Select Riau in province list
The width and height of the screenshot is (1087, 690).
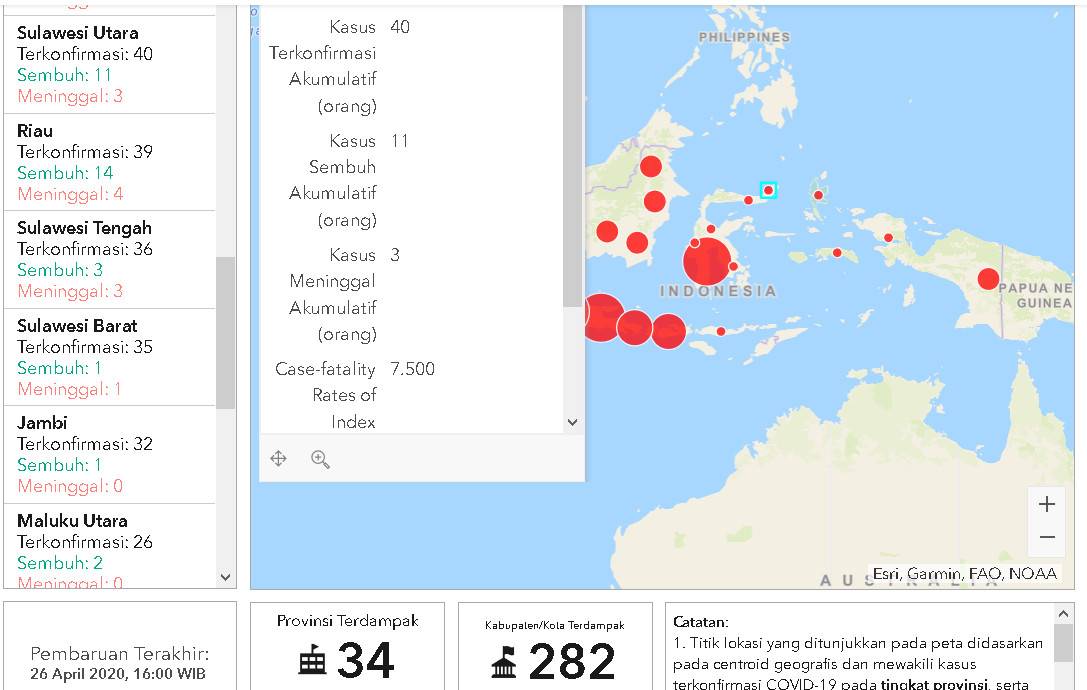coord(110,162)
